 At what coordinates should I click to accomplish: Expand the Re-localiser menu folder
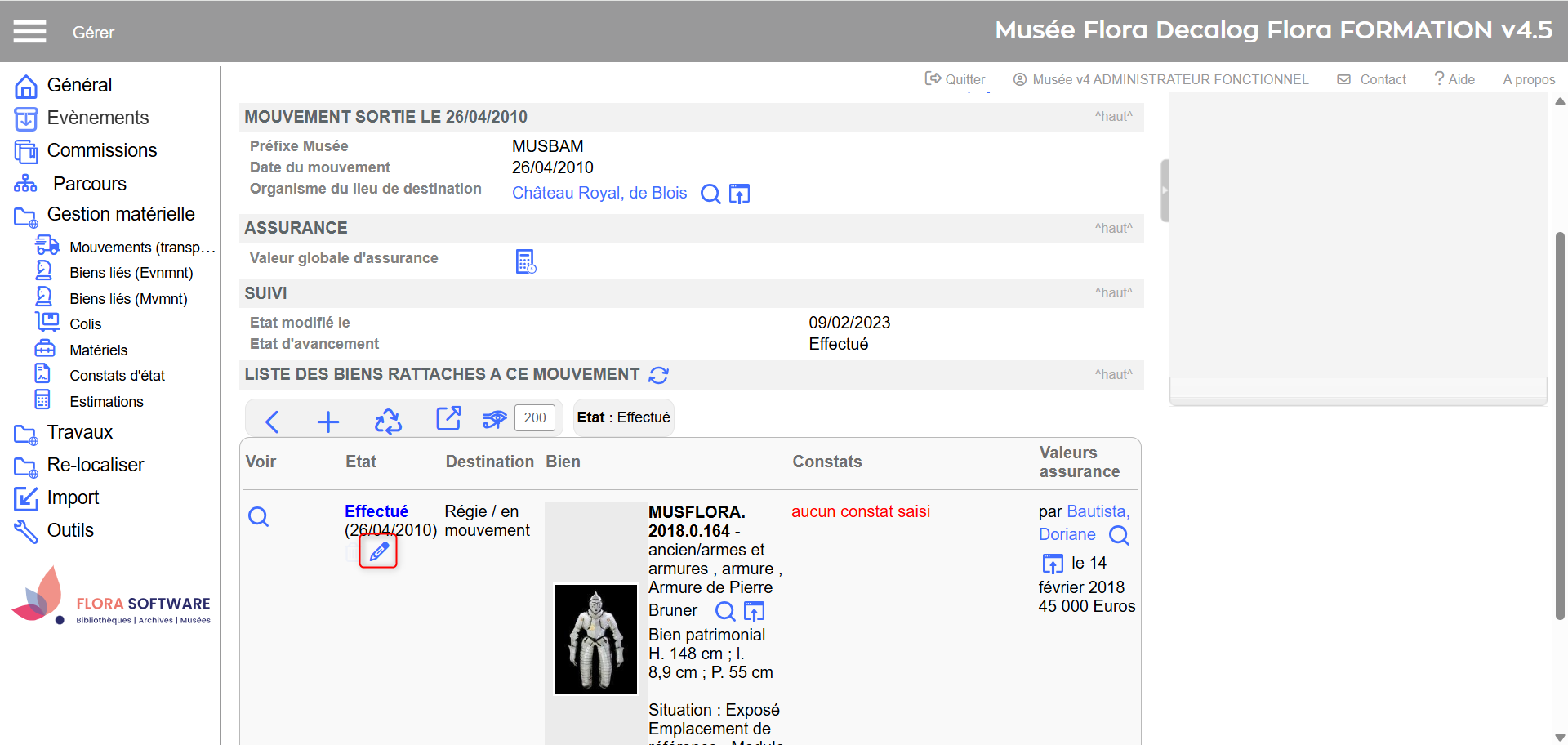click(x=95, y=466)
